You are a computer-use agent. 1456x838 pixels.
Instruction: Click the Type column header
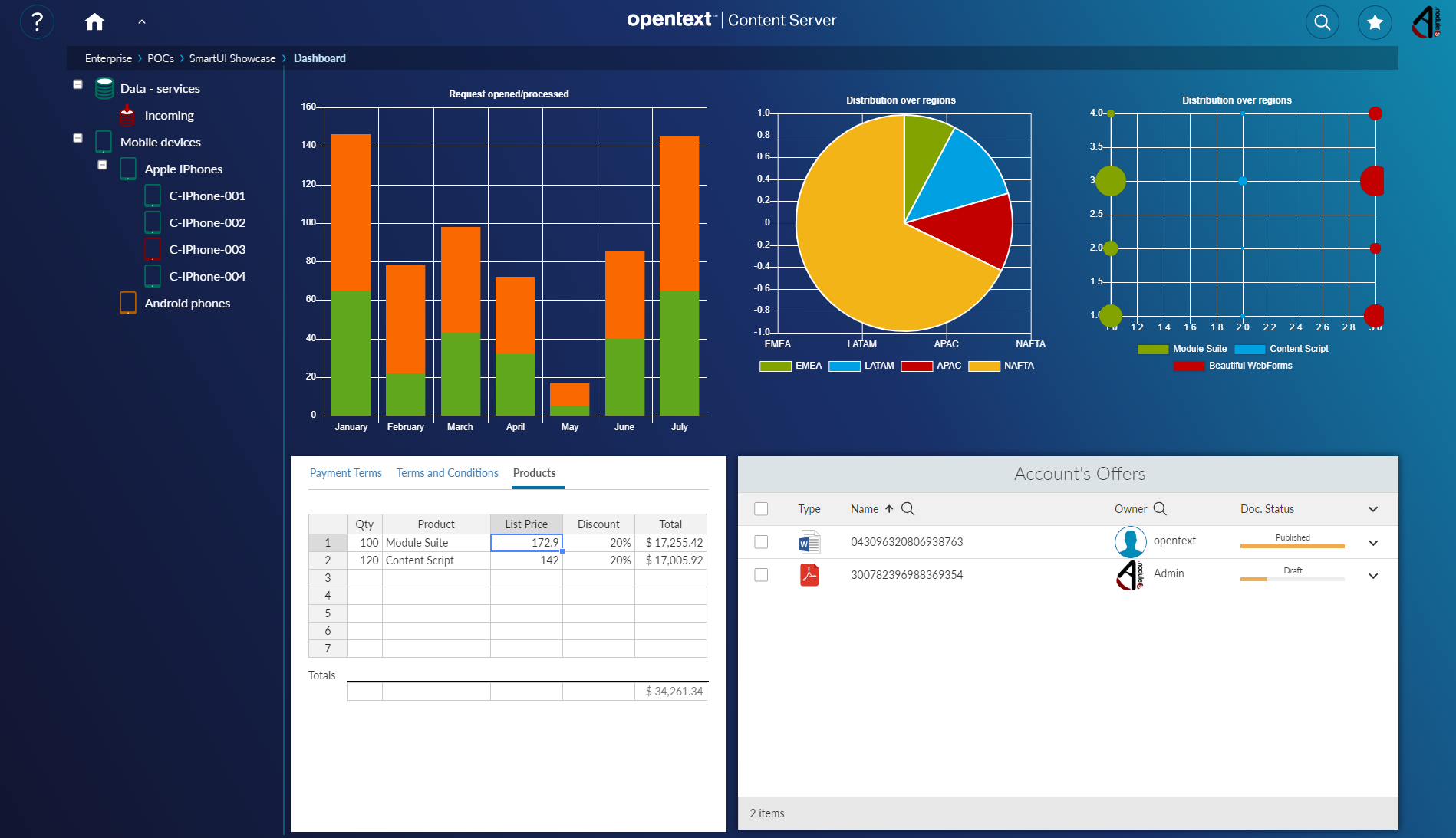[x=809, y=509]
